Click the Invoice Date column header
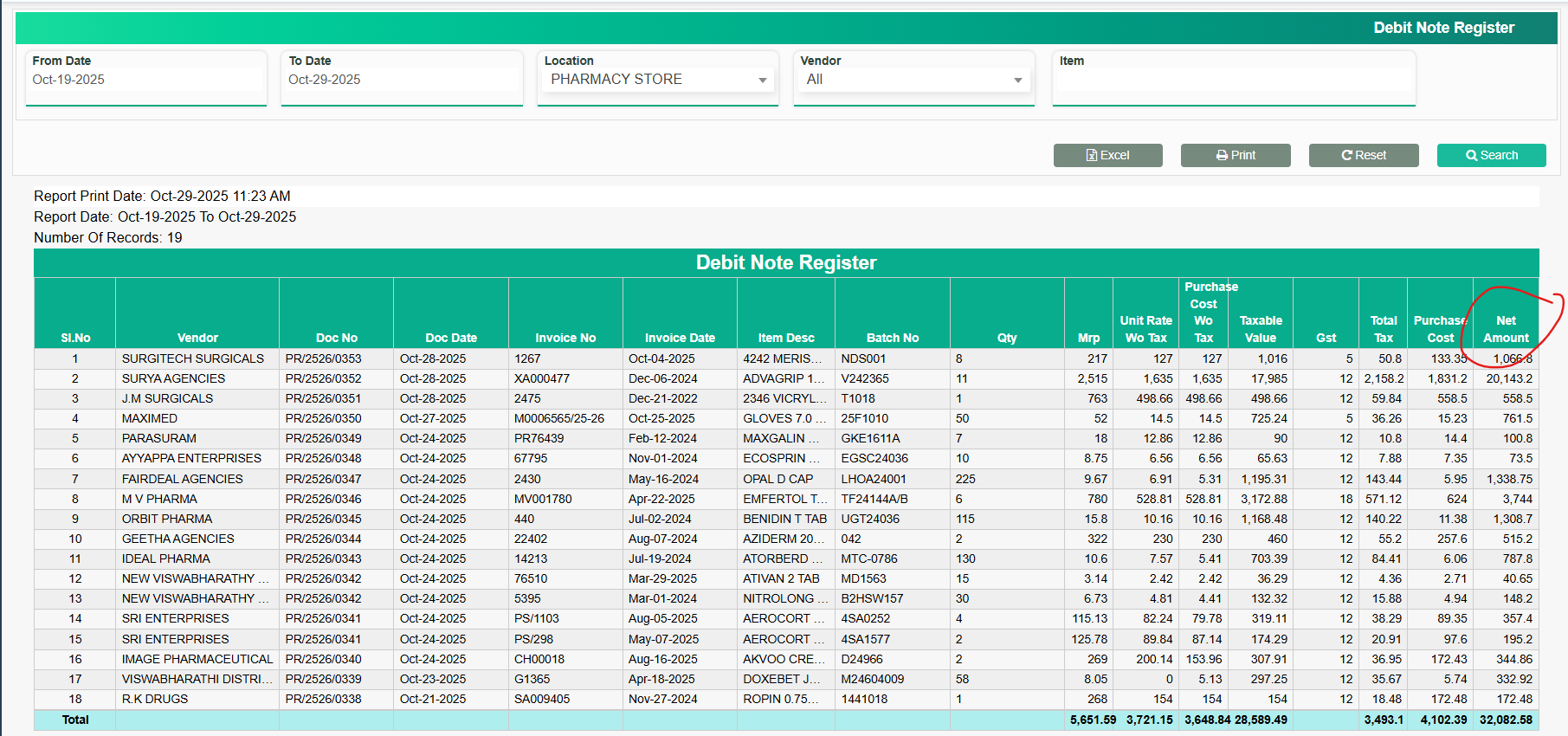This screenshot has height=736, width=1568. click(x=680, y=338)
